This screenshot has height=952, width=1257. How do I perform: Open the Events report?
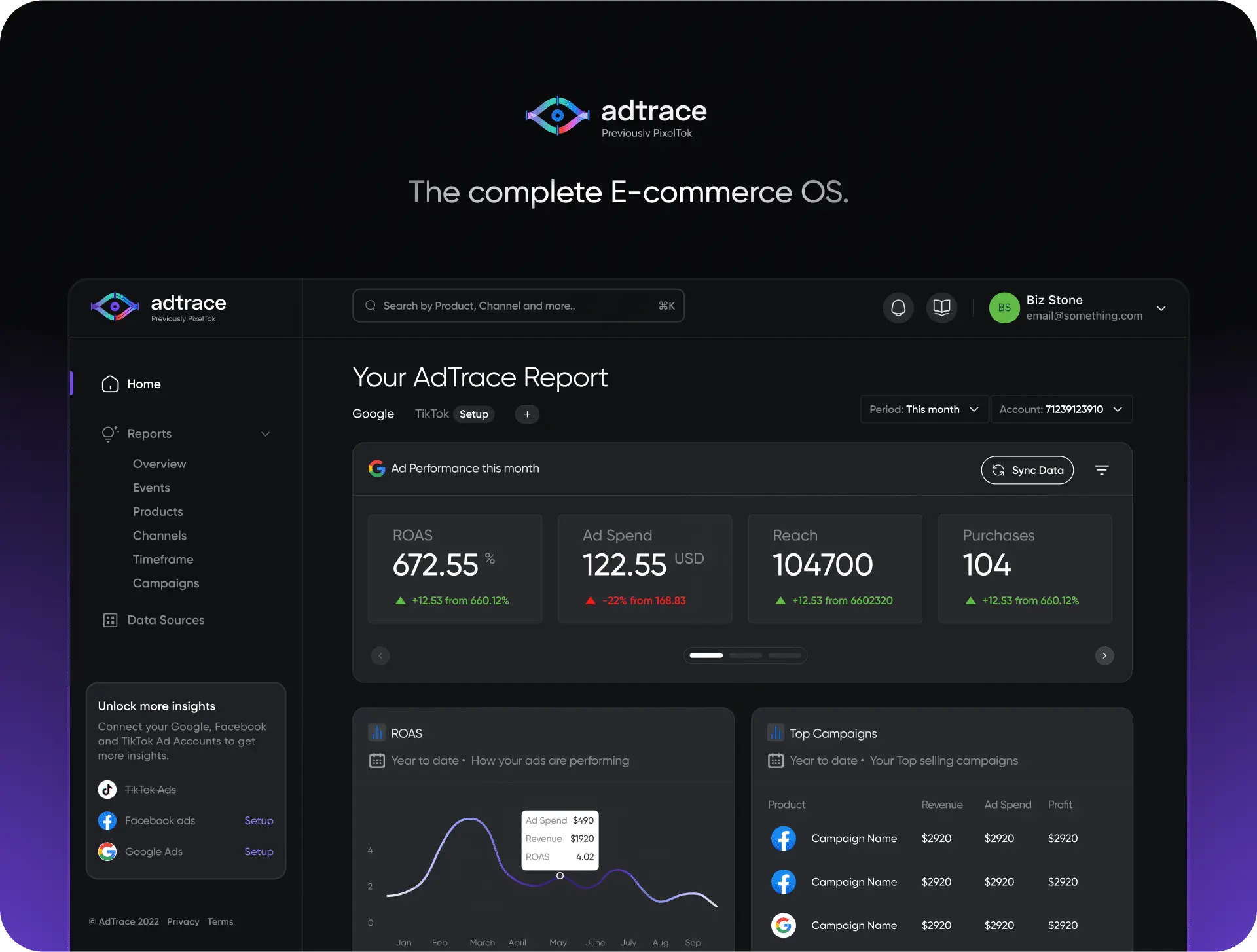[x=151, y=488]
